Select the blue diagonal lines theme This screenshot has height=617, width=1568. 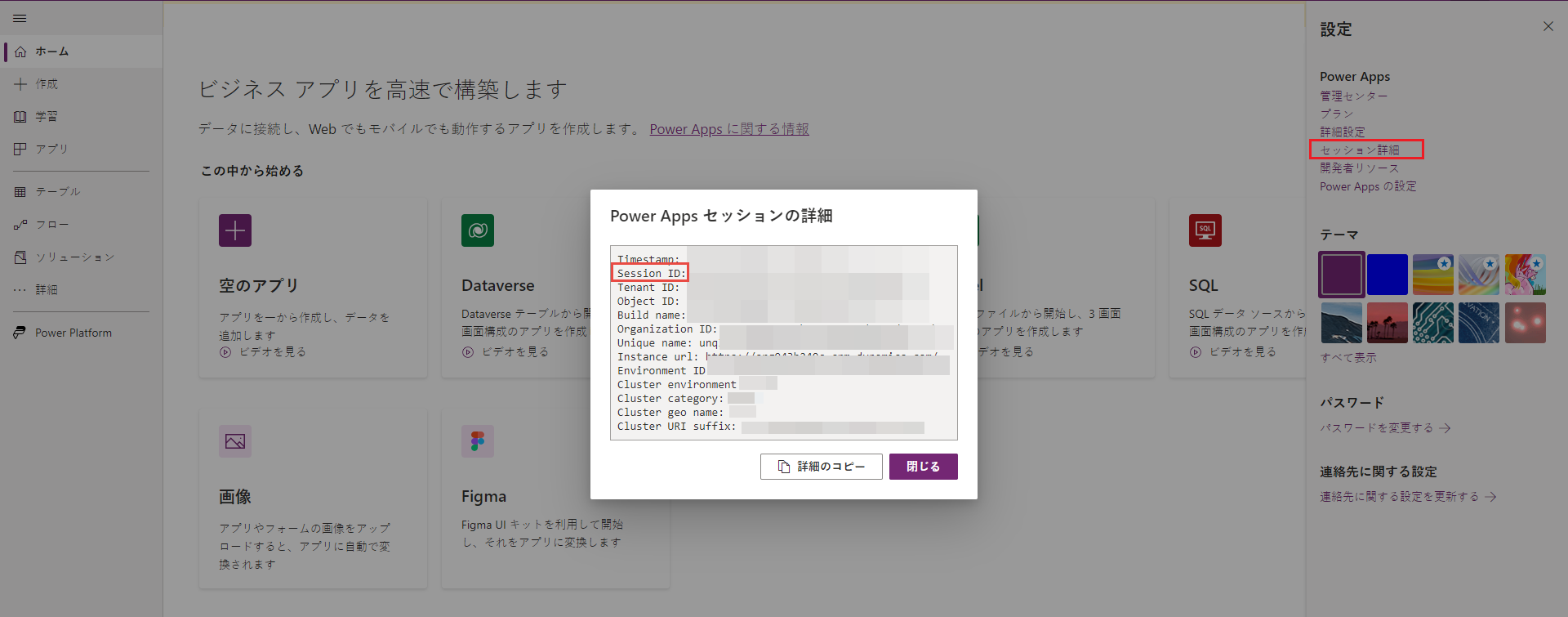[1479, 323]
